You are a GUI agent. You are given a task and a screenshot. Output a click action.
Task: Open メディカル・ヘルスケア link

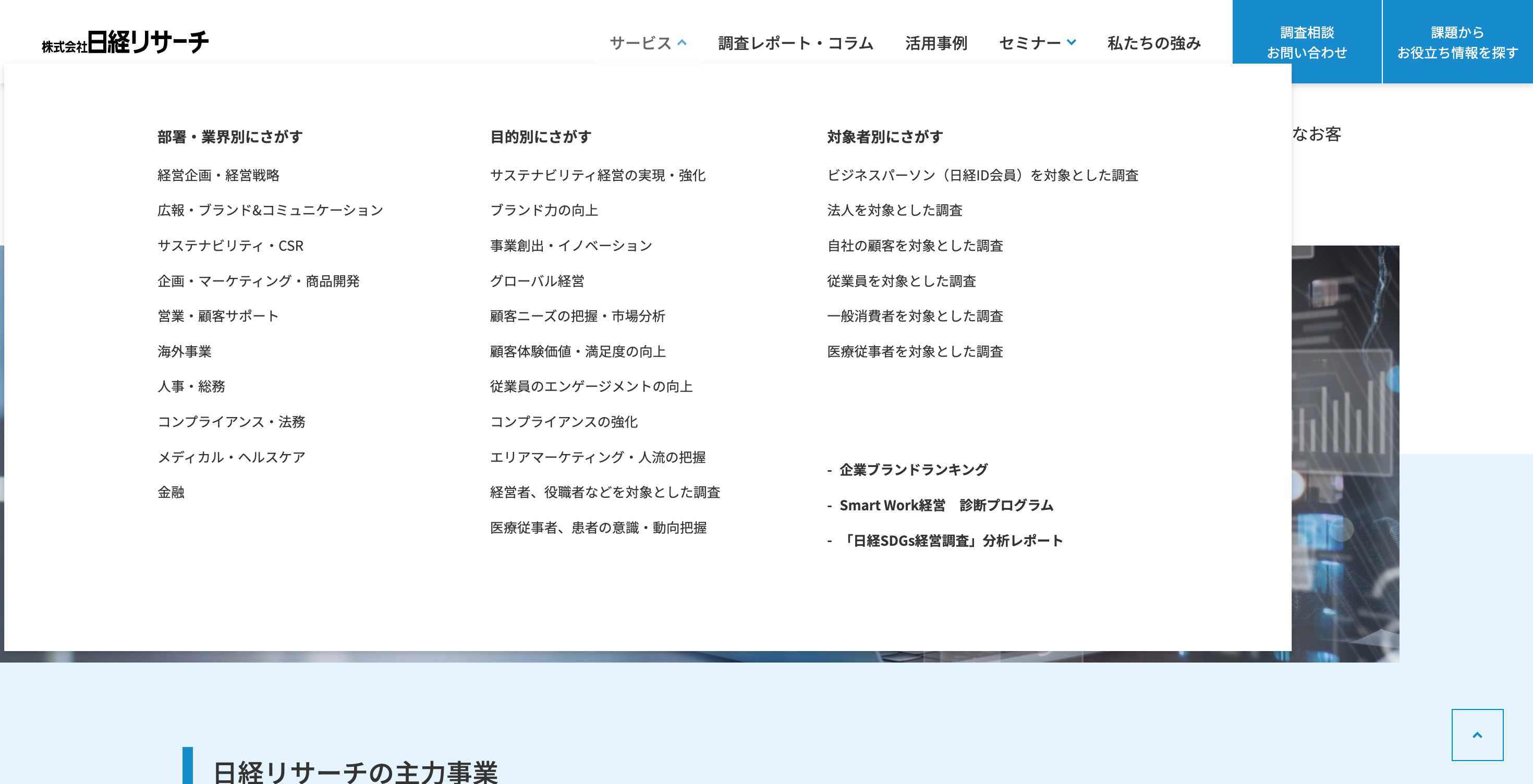click(x=231, y=457)
